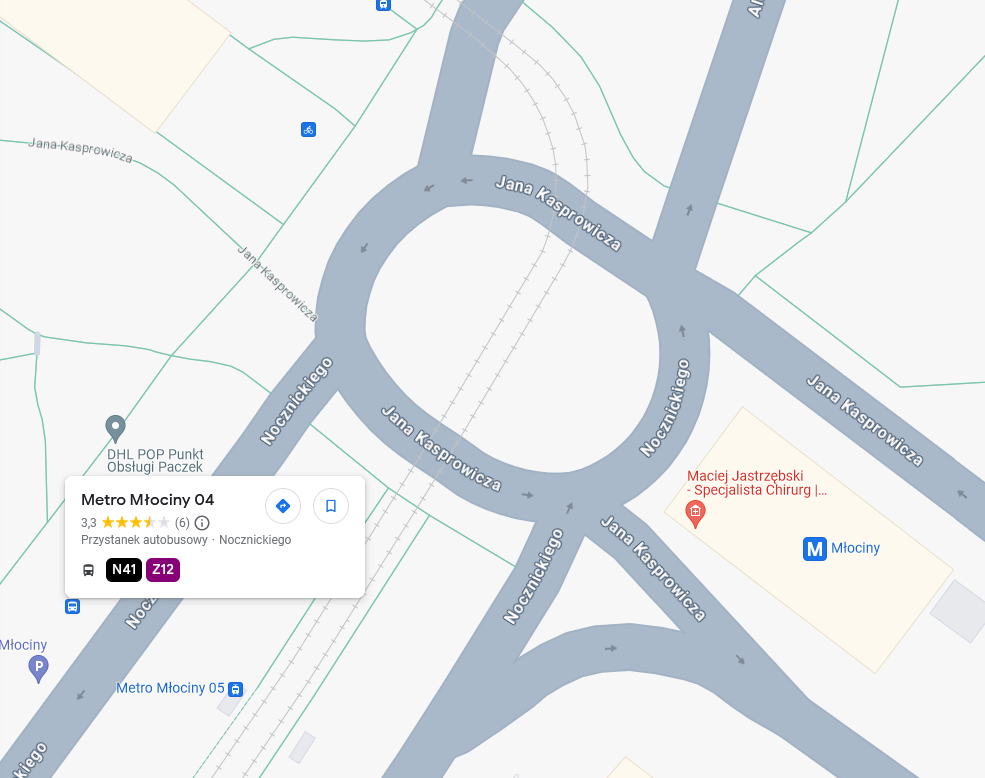
Task: Click the bus icon in the info card
Action: click(x=89, y=570)
